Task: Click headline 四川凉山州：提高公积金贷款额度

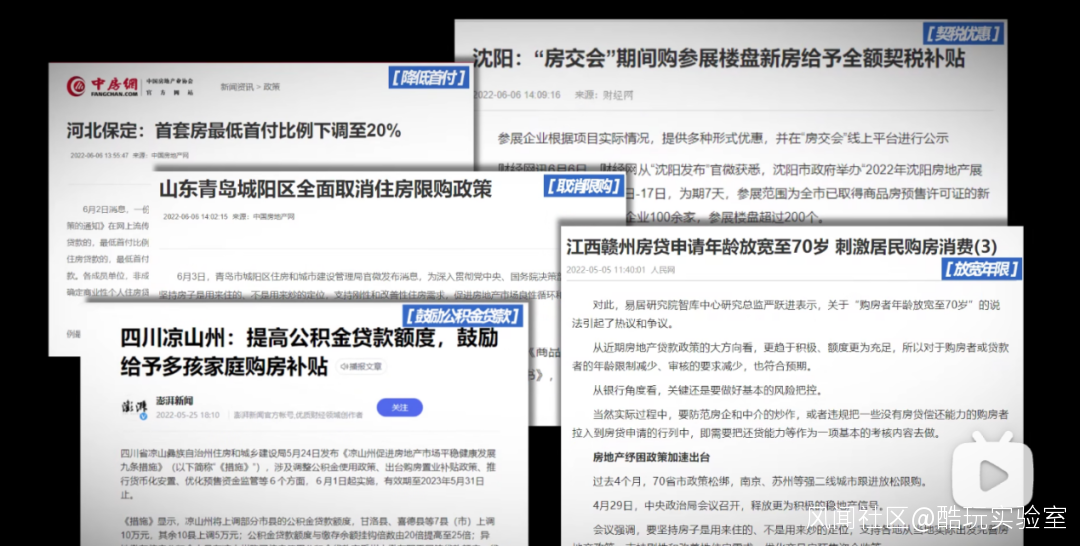Action: pos(309,338)
